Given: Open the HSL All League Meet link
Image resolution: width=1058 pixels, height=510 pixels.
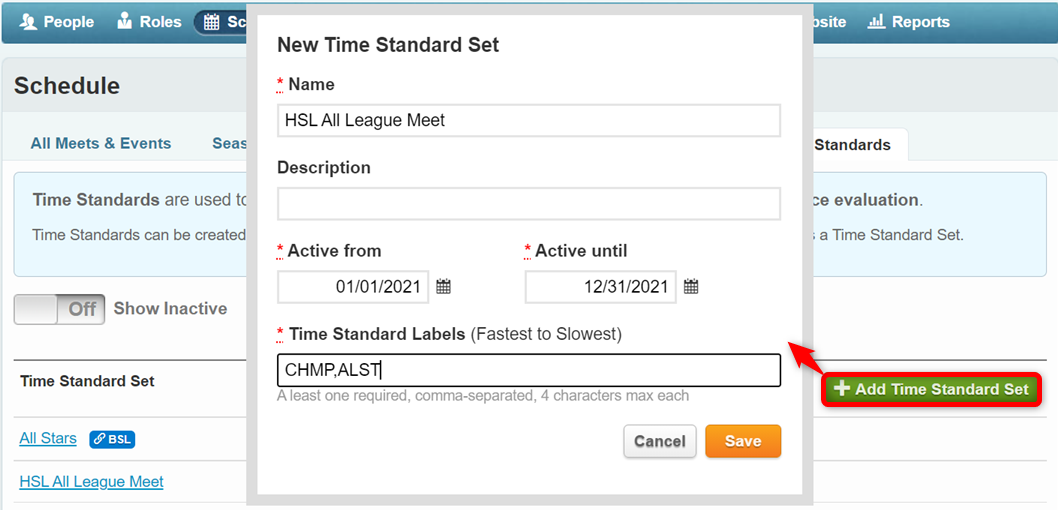Looking at the screenshot, I should 91,482.
